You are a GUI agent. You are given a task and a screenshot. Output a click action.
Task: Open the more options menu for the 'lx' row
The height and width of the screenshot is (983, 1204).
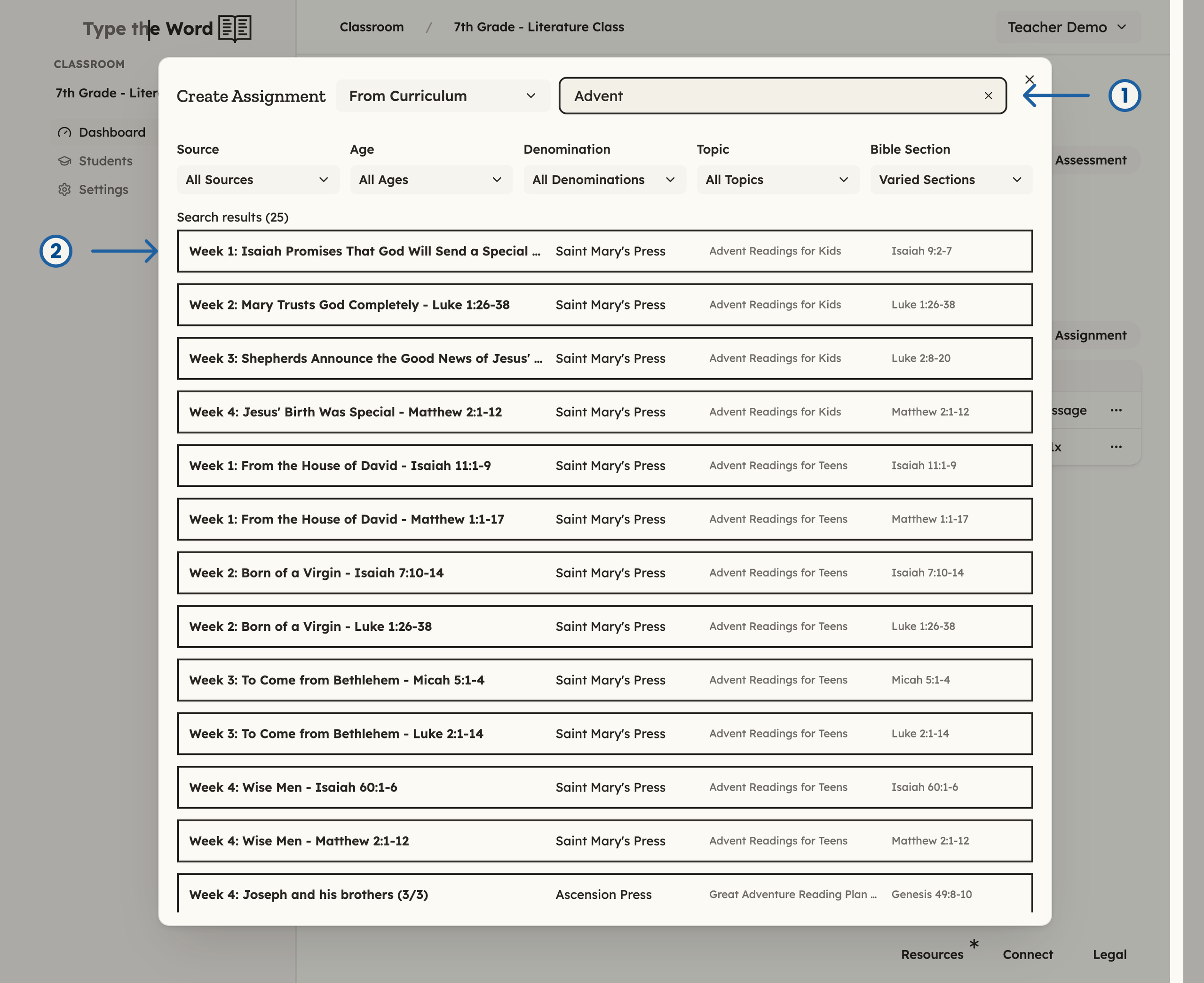[1116, 447]
